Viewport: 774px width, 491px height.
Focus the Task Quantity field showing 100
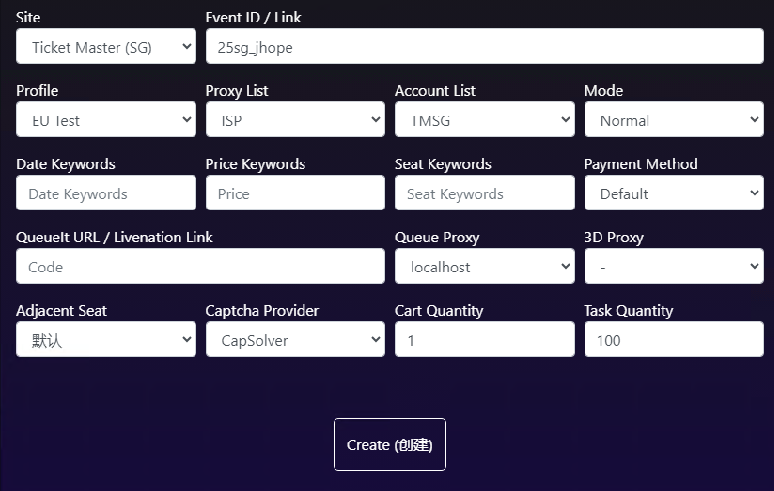[x=673, y=340]
